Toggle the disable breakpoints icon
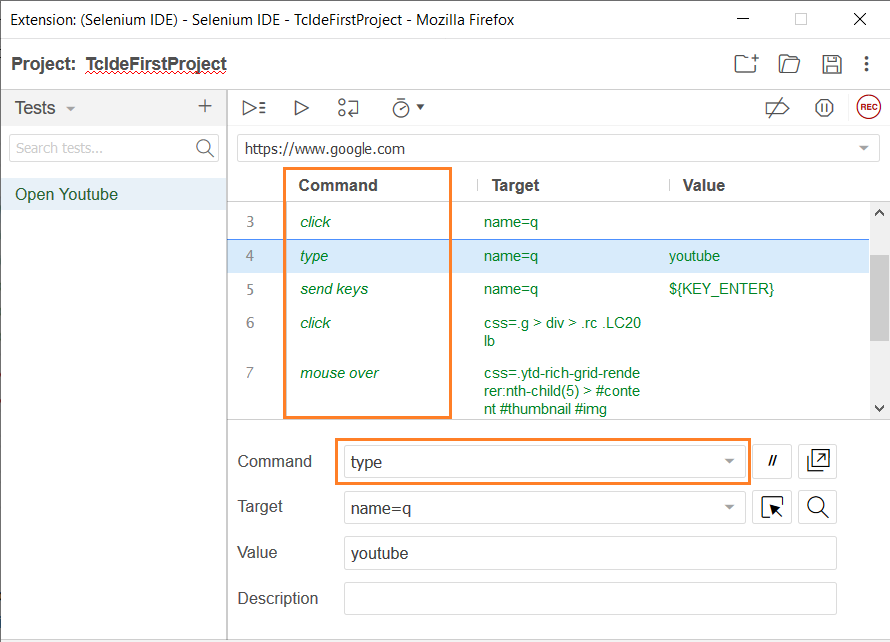 tap(777, 107)
